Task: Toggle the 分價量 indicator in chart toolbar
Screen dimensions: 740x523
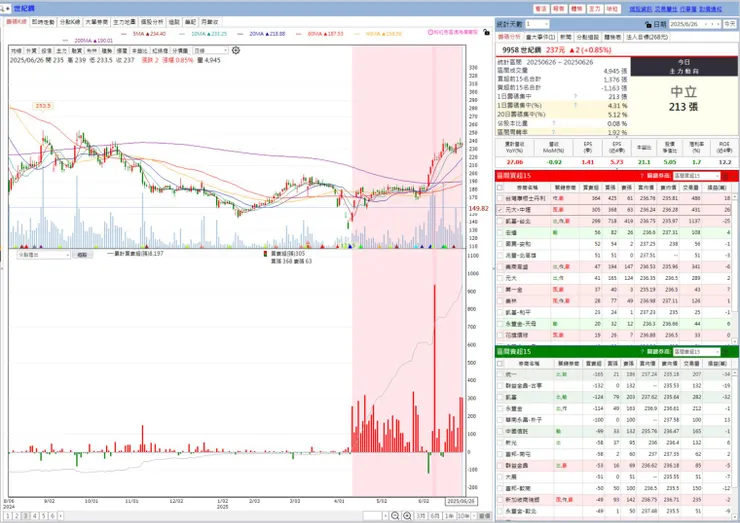Action: pyautogui.click(x=180, y=51)
